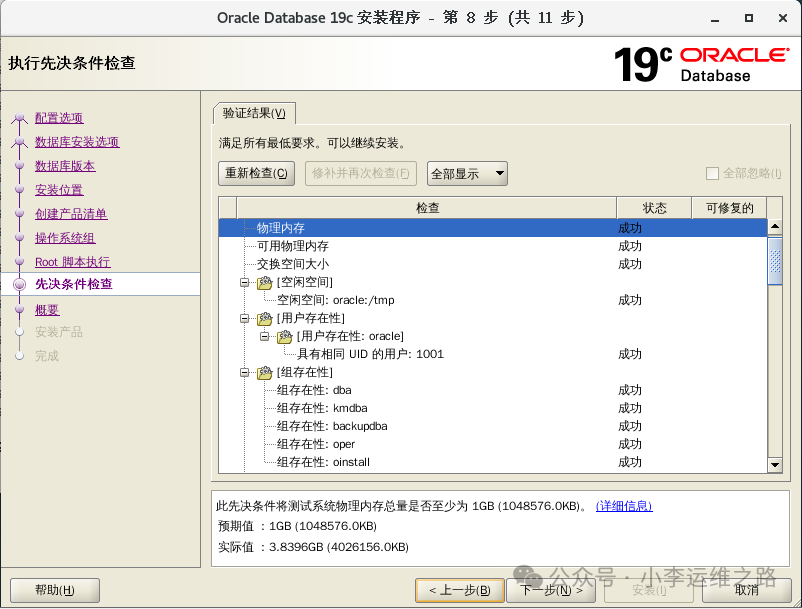Click the scroll-down arrow of the check list
Viewport: 802px width, 609px height.
[x=775, y=465]
